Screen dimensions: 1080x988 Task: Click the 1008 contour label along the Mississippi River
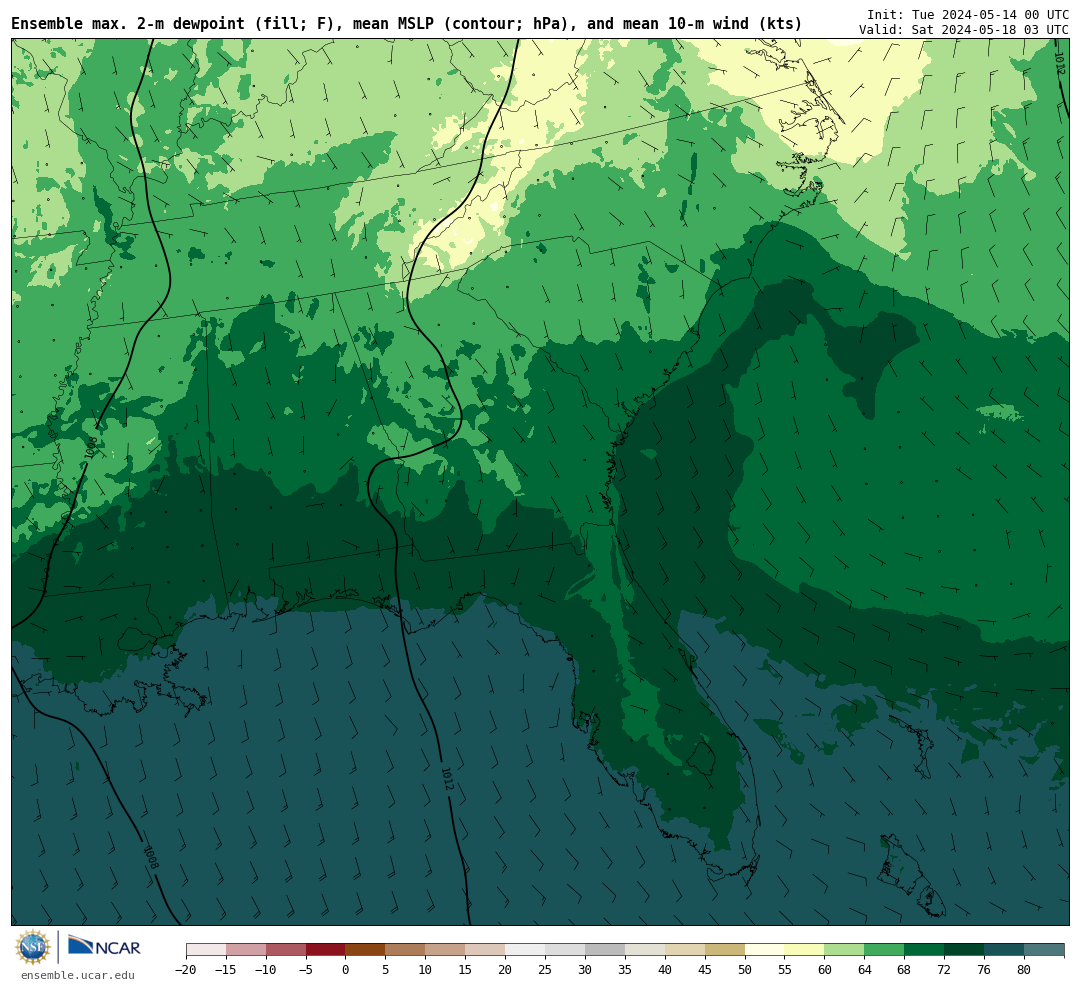point(91,448)
